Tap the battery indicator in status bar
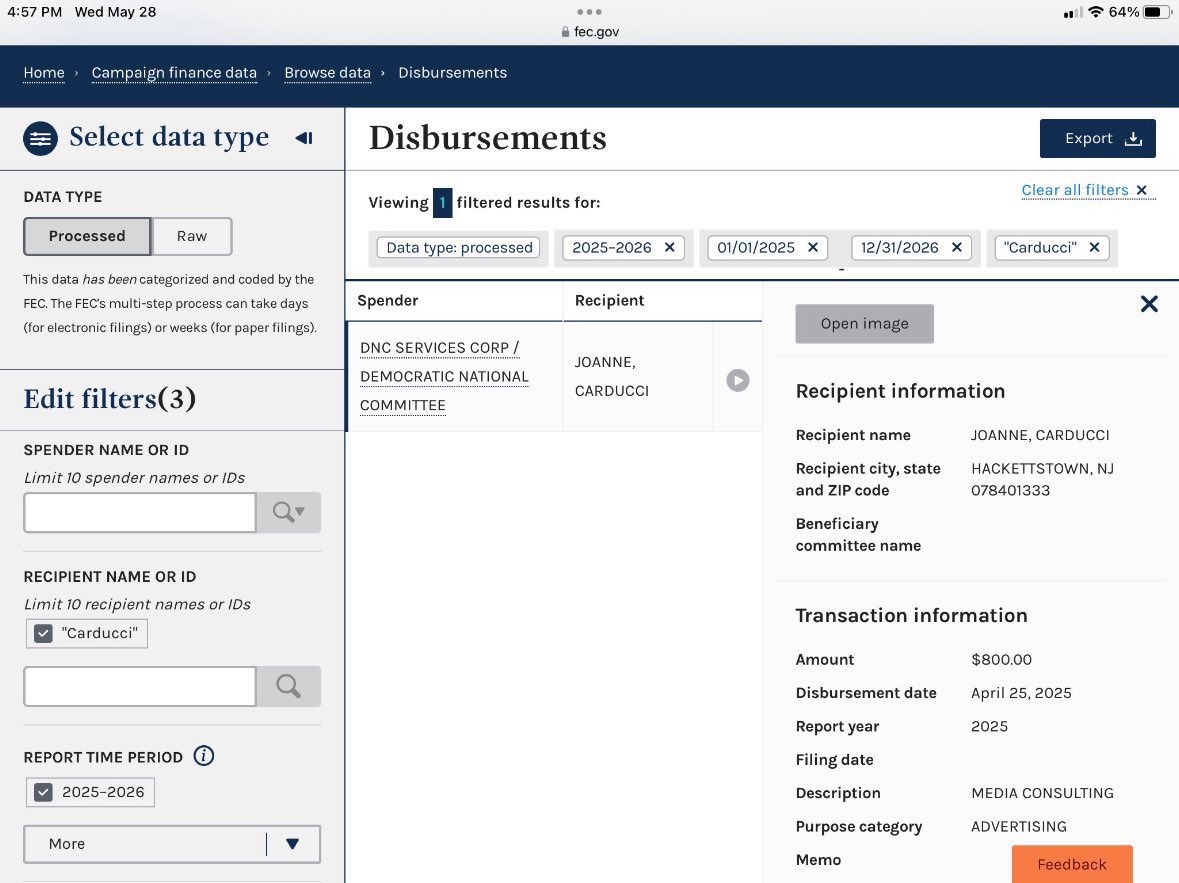The width and height of the screenshot is (1179, 883). tap(1156, 12)
